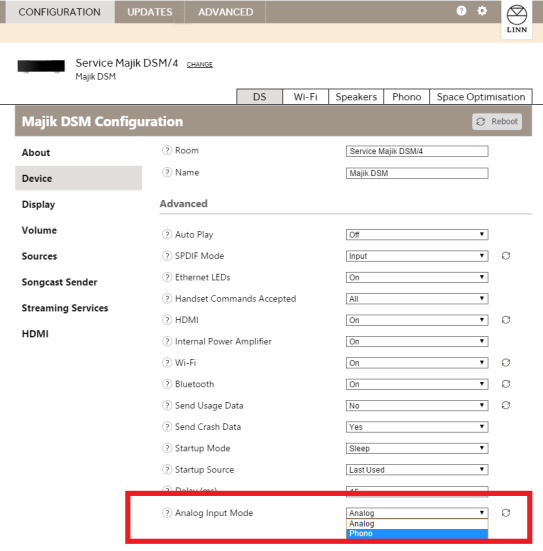This screenshot has width=543, height=551.
Task: Click the reboot-required icon beside Bluetooth dropdown
Action: 506,384
